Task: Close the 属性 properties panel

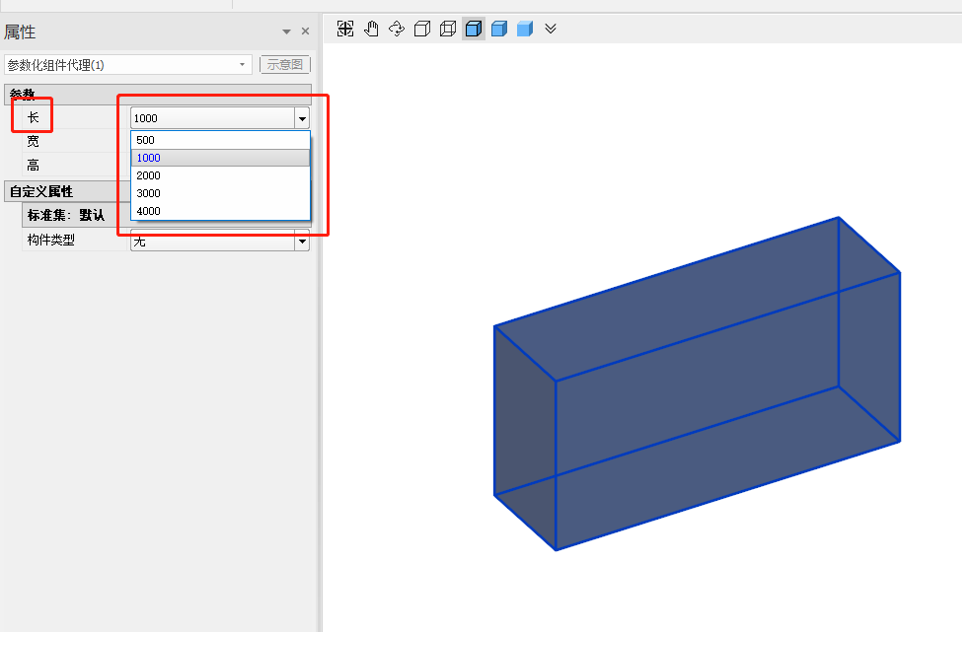Action: coord(305,32)
